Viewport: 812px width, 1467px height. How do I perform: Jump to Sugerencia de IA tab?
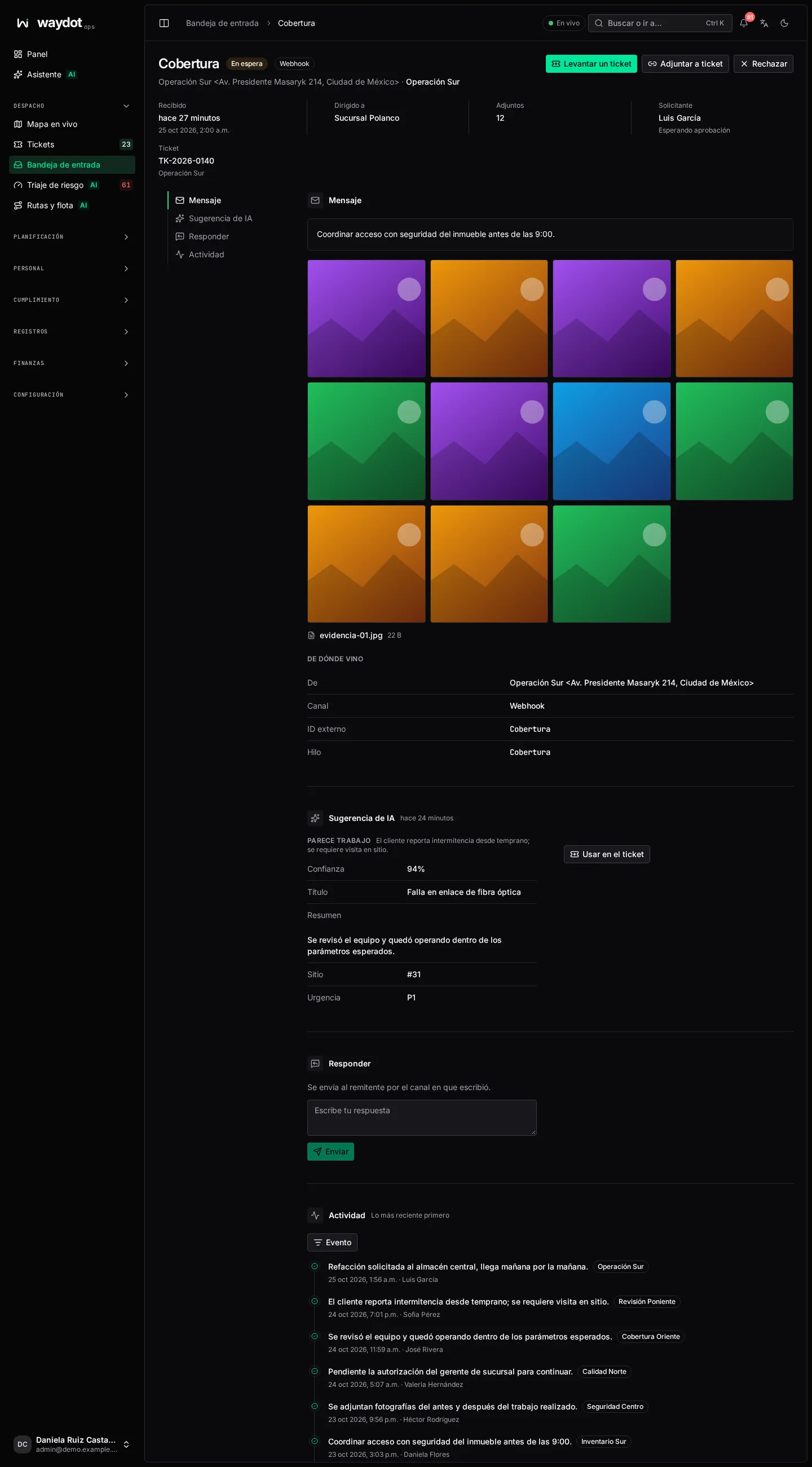tap(213, 219)
